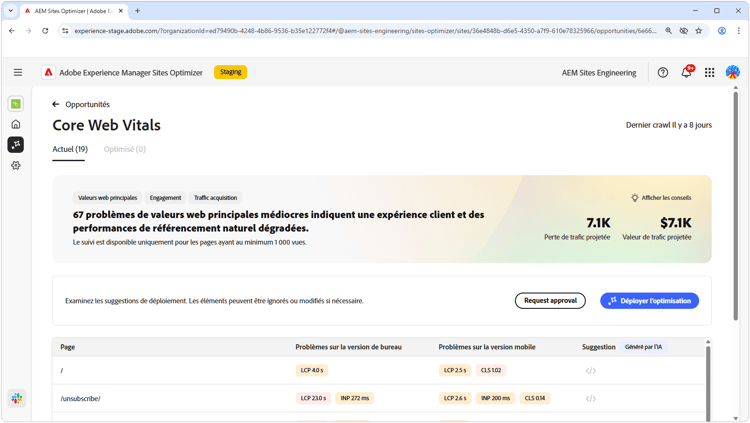The height and width of the screenshot is (423, 750).
Task: Open the app switcher grid icon
Action: (709, 72)
